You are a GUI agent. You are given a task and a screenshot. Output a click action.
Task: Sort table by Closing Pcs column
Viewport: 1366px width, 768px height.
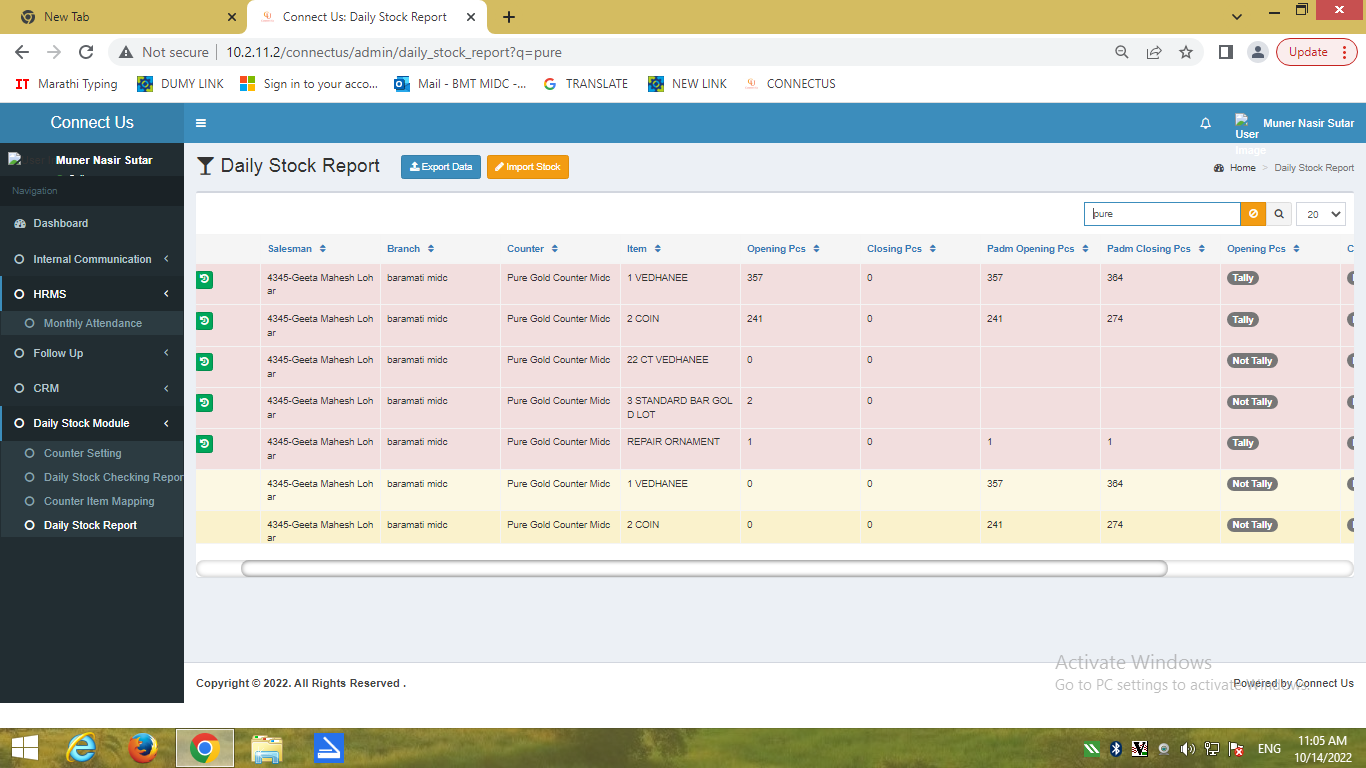click(901, 249)
